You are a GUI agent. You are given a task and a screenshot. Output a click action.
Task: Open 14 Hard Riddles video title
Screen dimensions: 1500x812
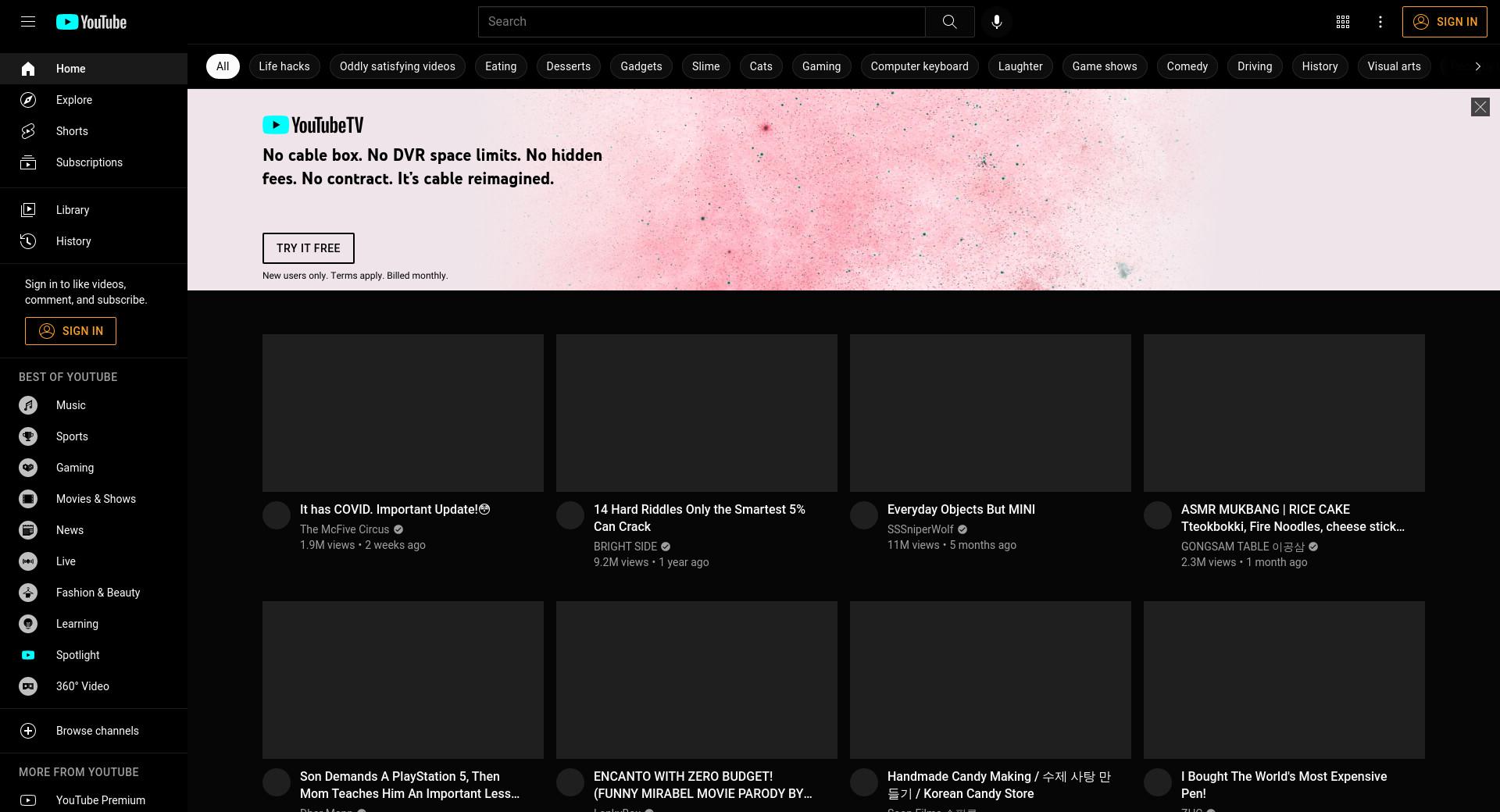[x=699, y=518]
